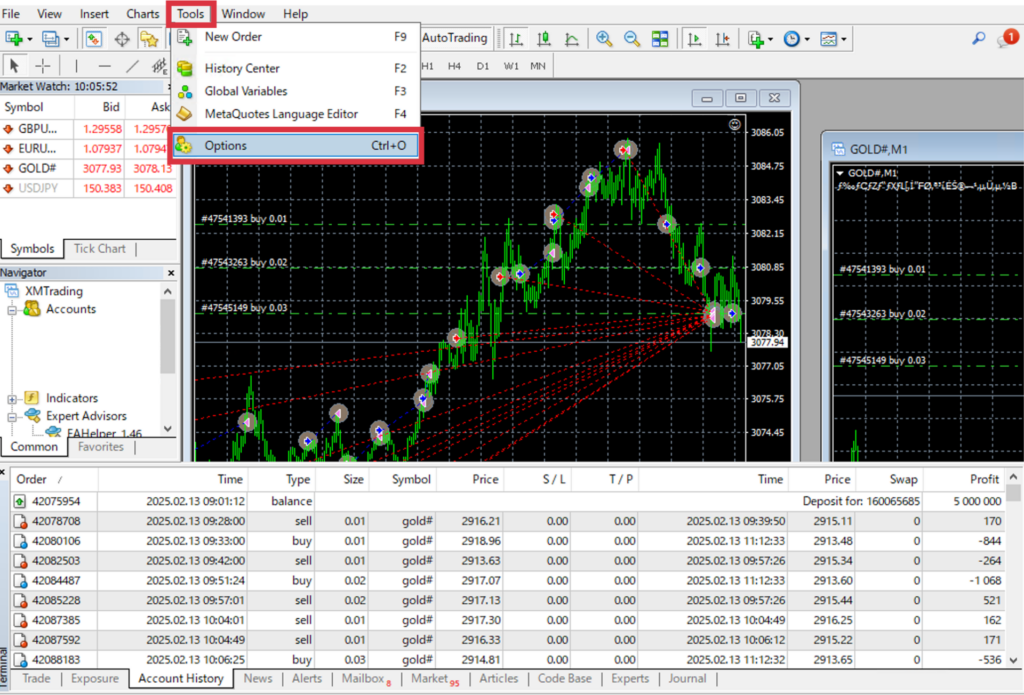Open the New Chart dropdown arrow
Viewport: 1024px width, 695px height.
(x=29, y=40)
